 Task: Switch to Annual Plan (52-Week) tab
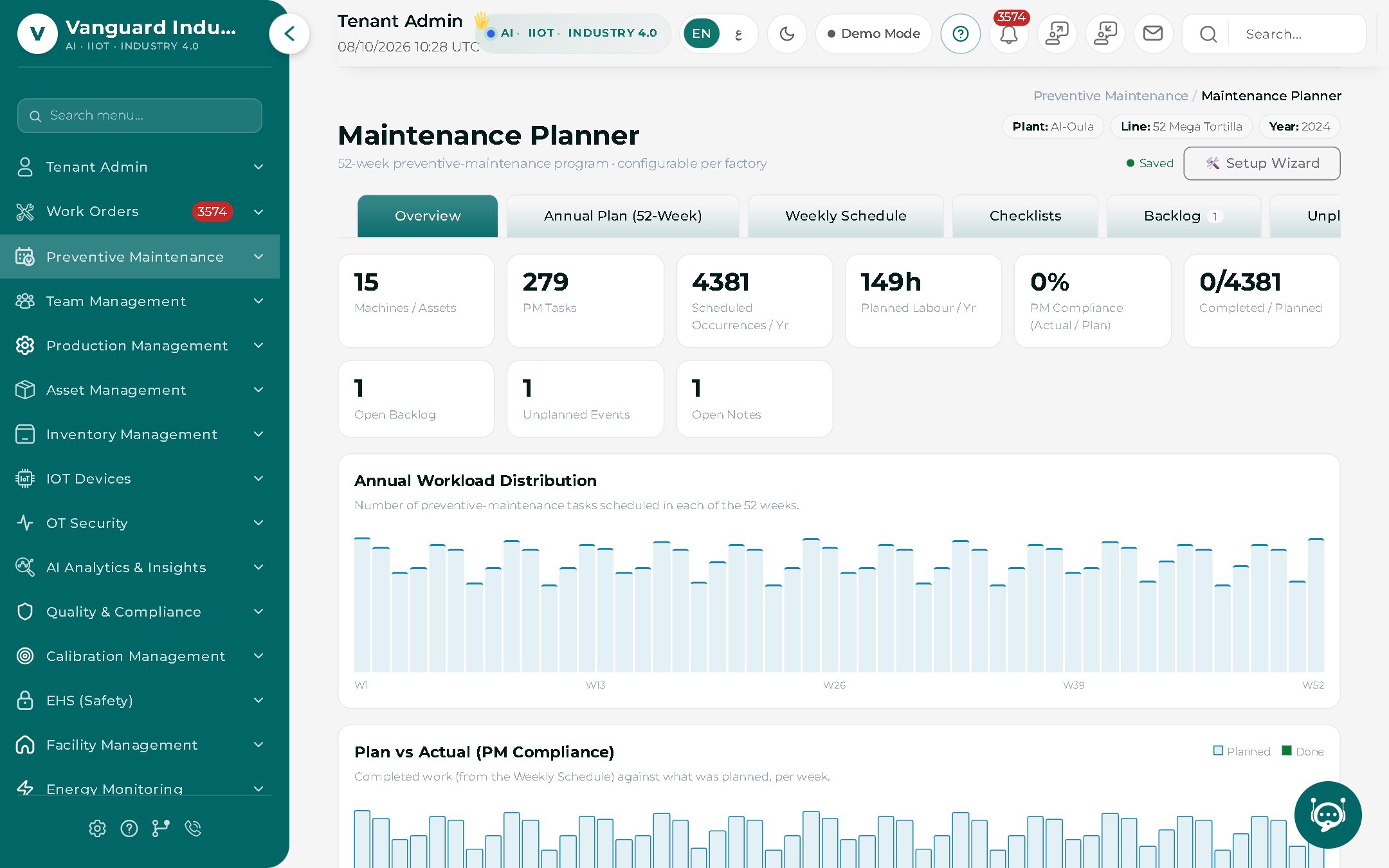click(622, 216)
